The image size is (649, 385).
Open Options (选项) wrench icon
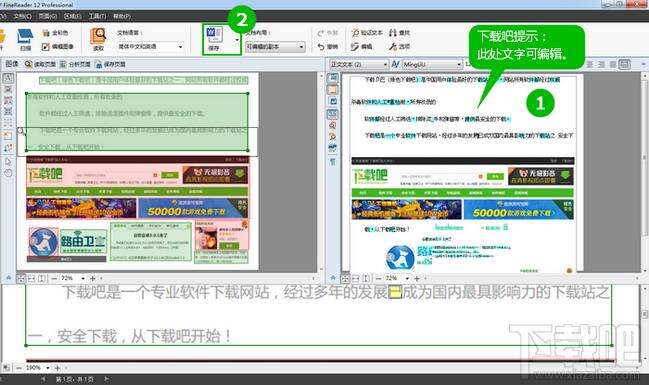(399, 46)
